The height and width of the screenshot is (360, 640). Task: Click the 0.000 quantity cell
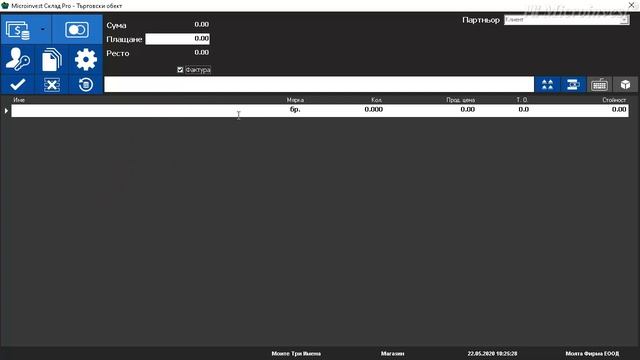tap(373, 109)
